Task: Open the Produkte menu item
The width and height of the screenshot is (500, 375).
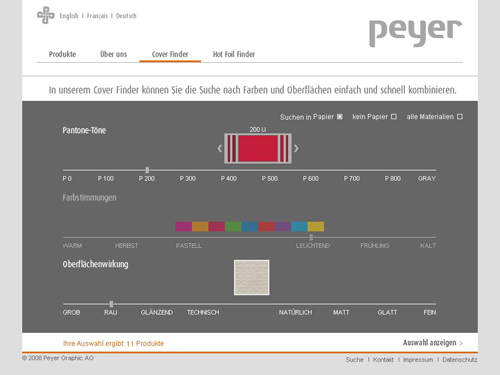Action: pyautogui.click(x=62, y=54)
